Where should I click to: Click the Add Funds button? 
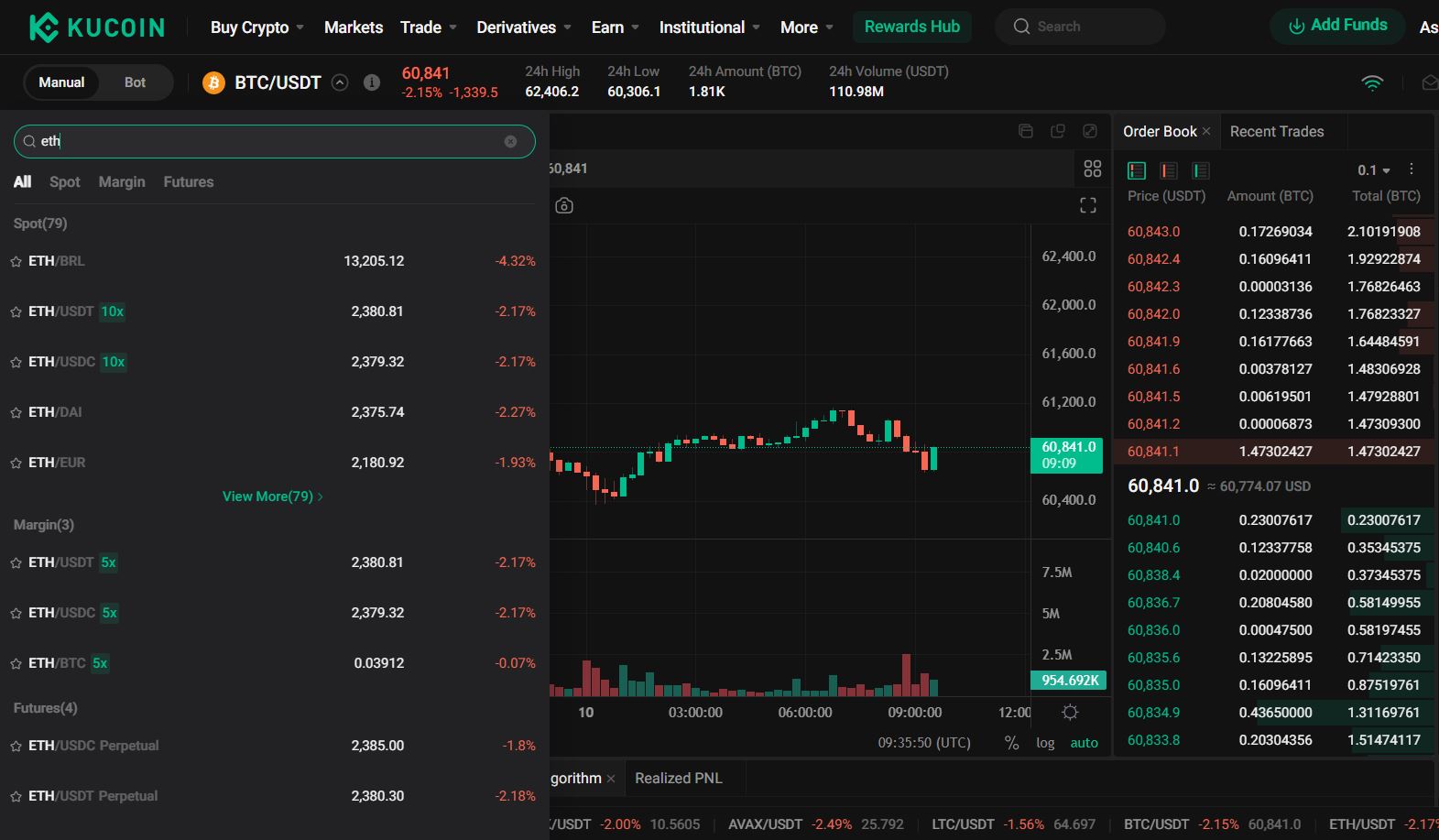pyautogui.click(x=1337, y=26)
